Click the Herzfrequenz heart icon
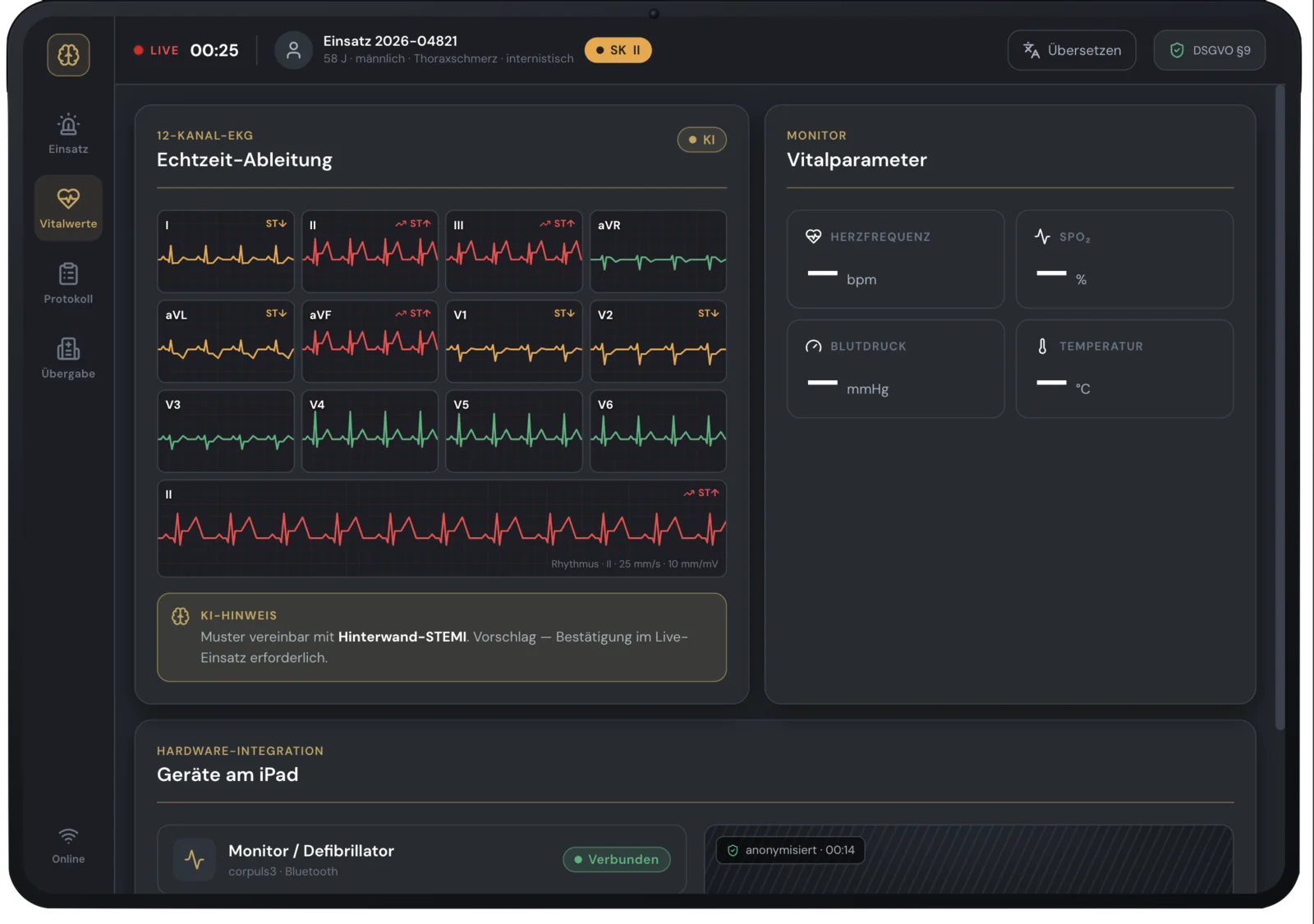 (813, 237)
